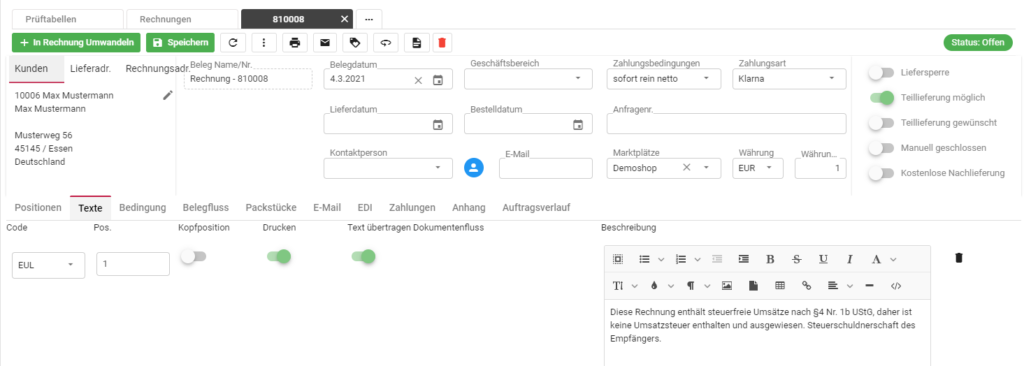The height and width of the screenshot is (366, 1024).
Task: Click the blue contact person icon
Action: (474, 168)
